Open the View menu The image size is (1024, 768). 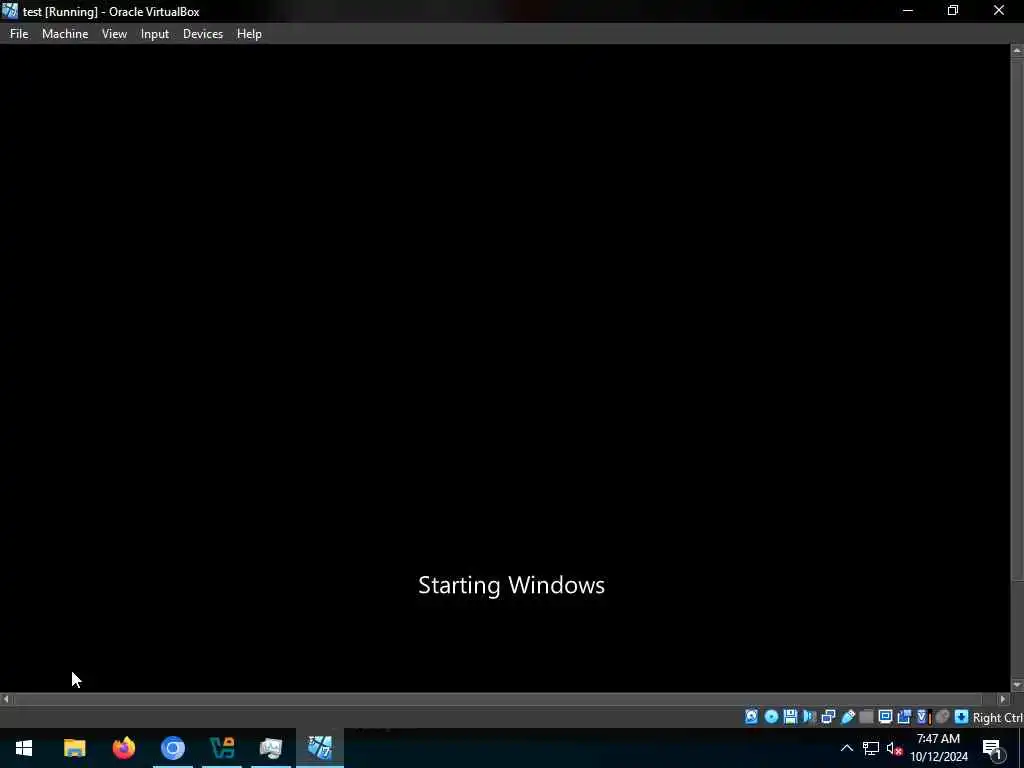[x=114, y=34]
